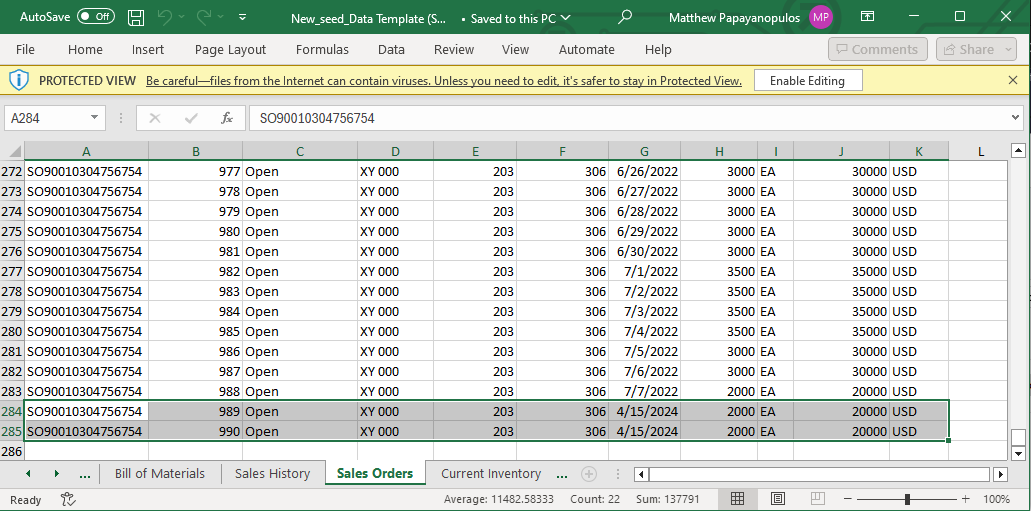Switch to Page Break Preview icon

click(x=817, y=499)
